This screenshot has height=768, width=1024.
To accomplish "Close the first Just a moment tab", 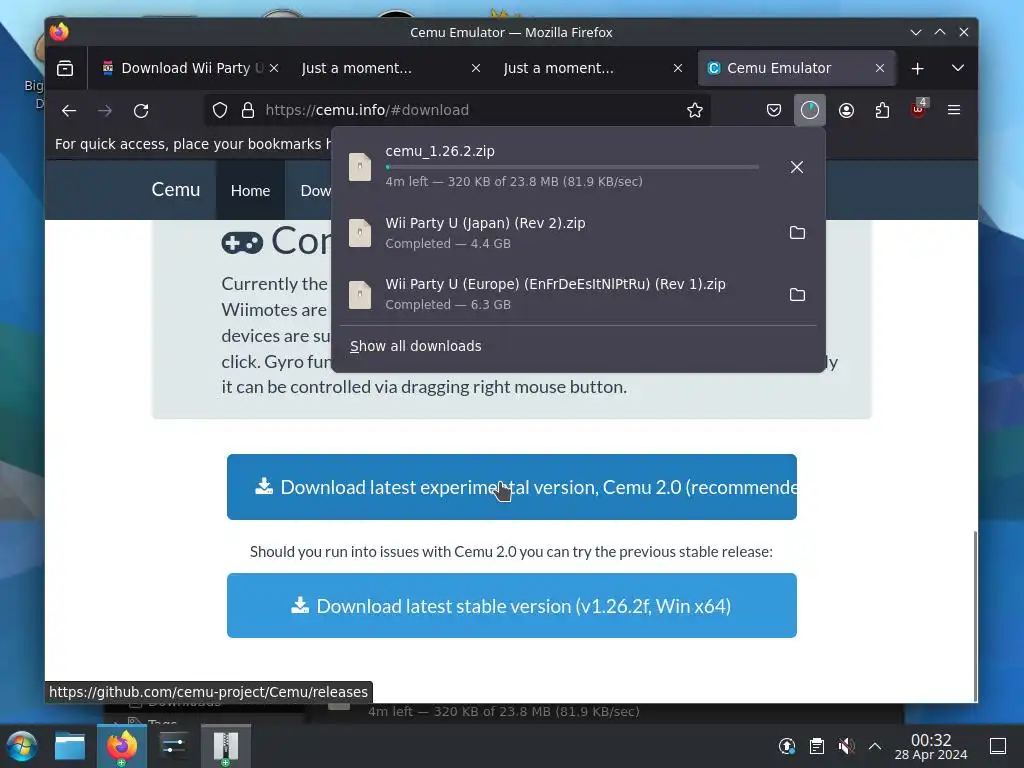I will click(x=476, y=68).
